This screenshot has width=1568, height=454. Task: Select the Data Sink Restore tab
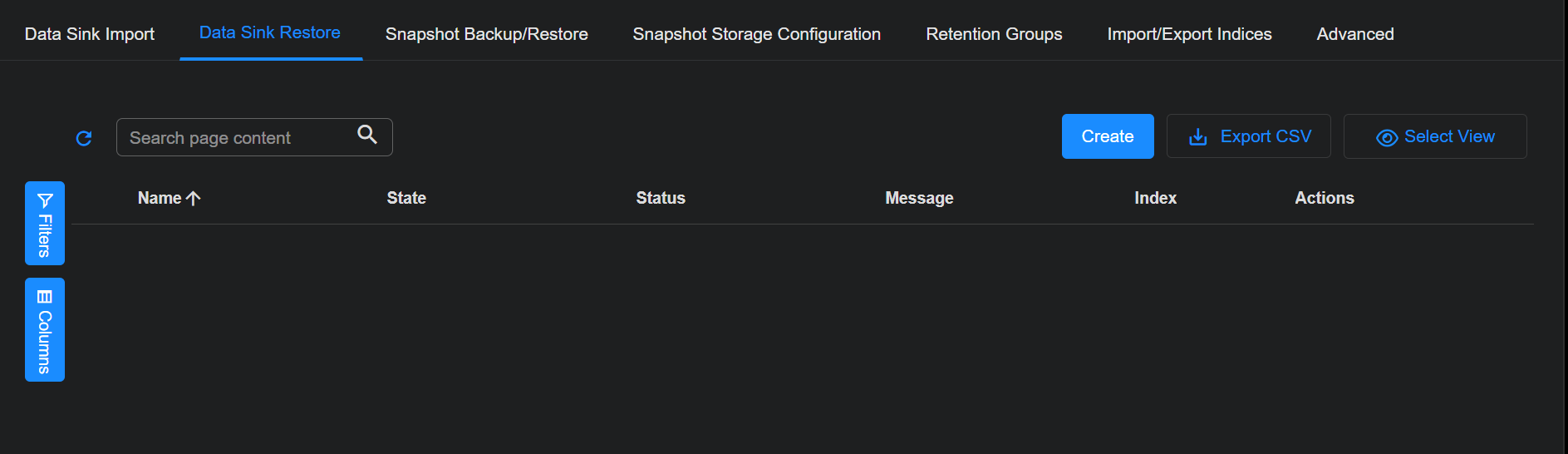pos(270,33)
